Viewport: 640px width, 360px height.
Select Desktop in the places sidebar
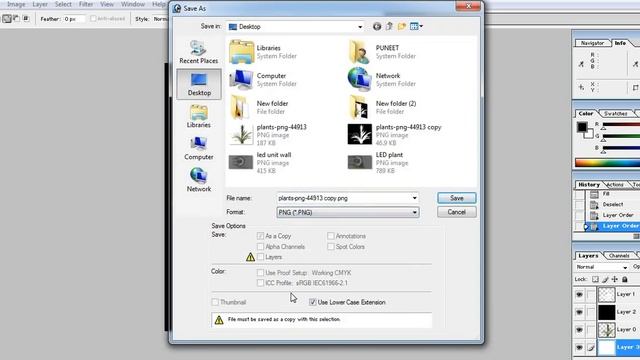pyautogui.click(x=199, y=84)
